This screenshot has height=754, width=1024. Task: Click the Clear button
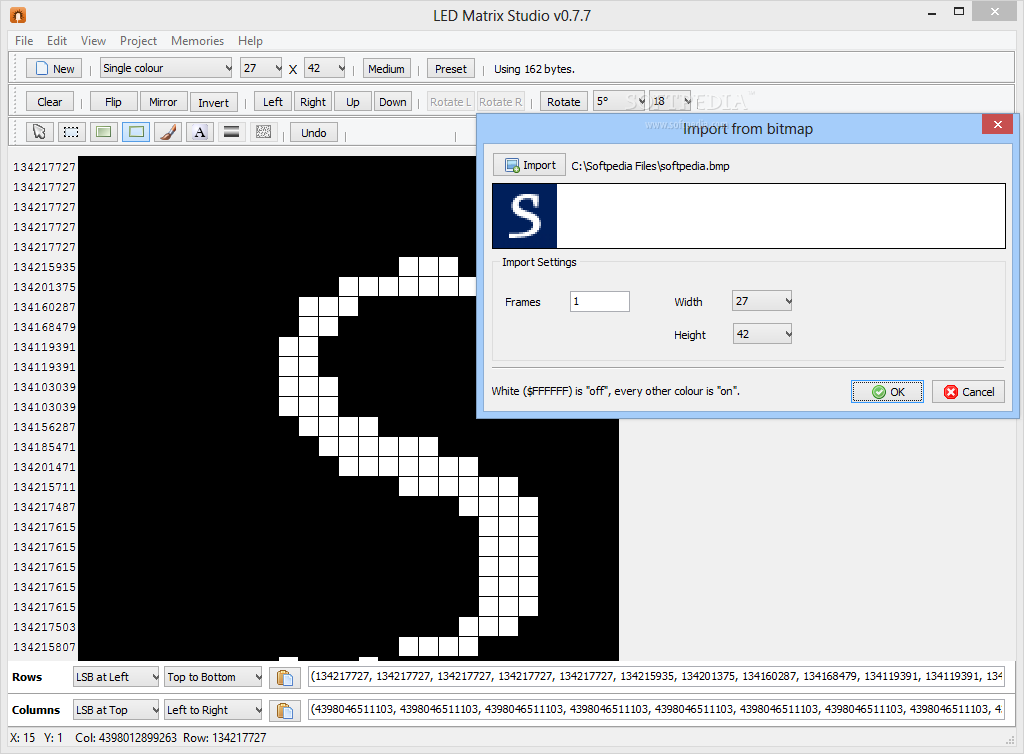pyautogui.click(x=50, y=102)
